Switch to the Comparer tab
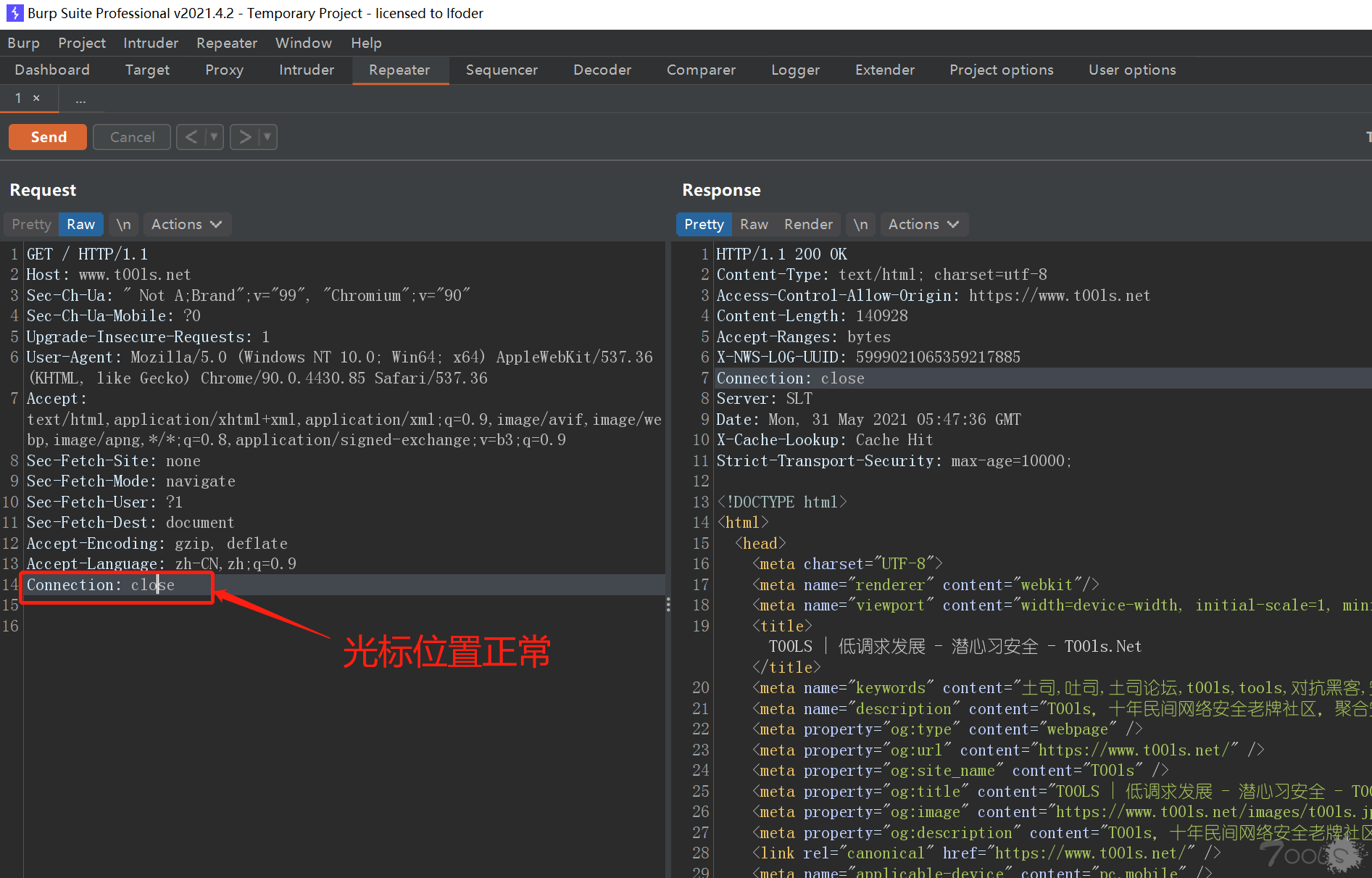The image size is (1372, 878). click(701, 70)
